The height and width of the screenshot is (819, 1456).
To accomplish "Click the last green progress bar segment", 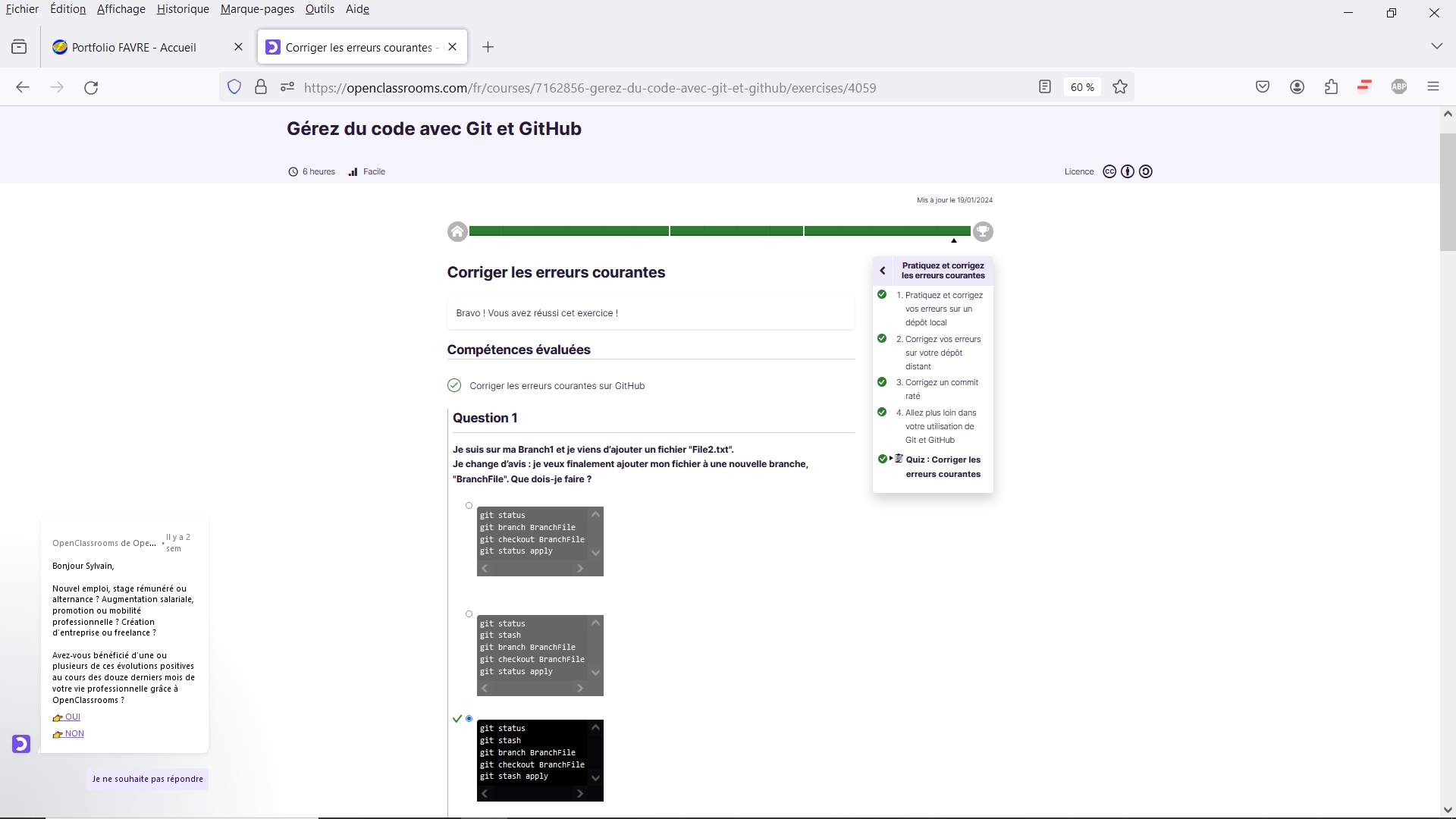I will [887, 231].
